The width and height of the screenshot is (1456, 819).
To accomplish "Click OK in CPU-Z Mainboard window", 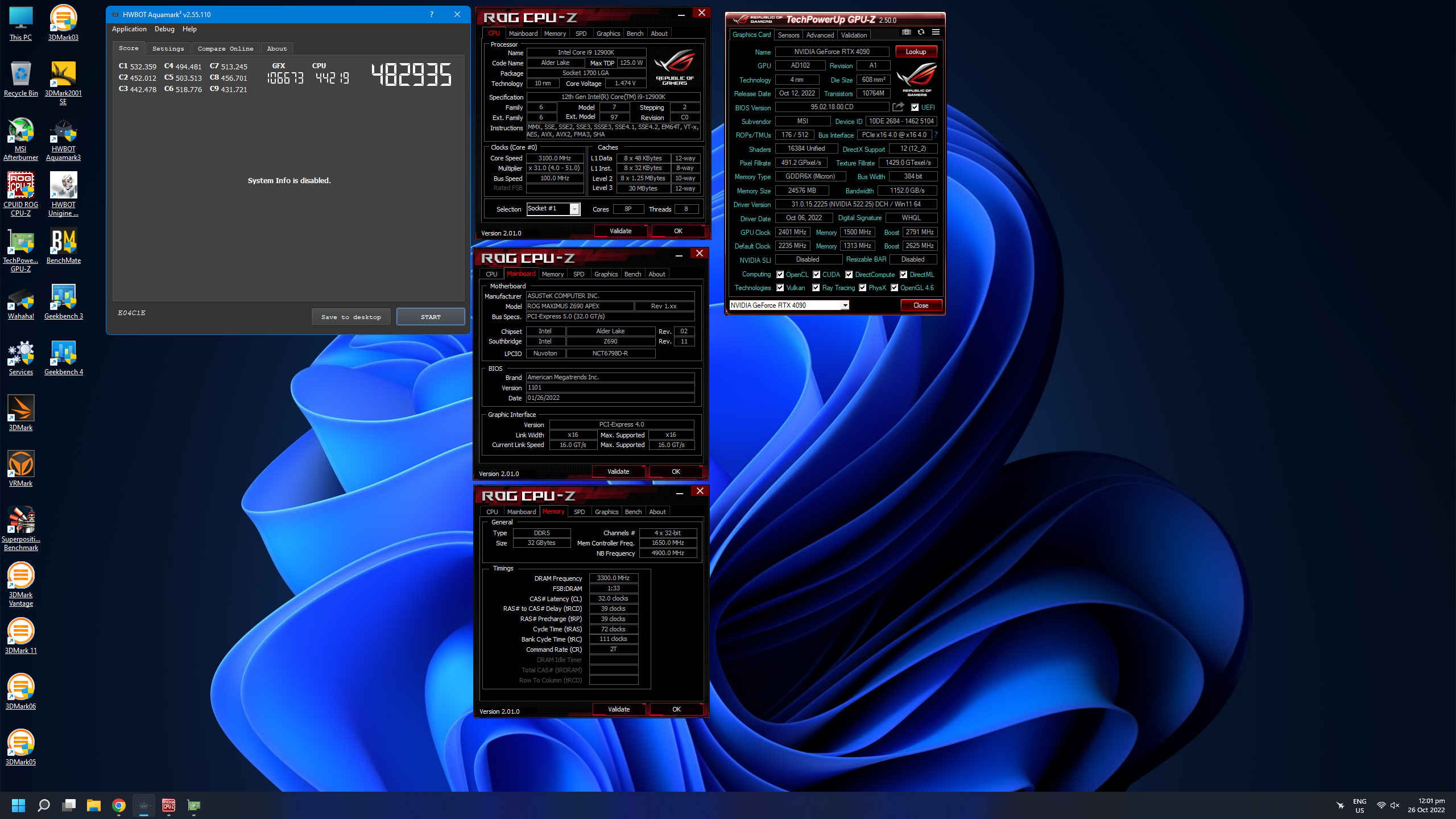I will point(676,471).
